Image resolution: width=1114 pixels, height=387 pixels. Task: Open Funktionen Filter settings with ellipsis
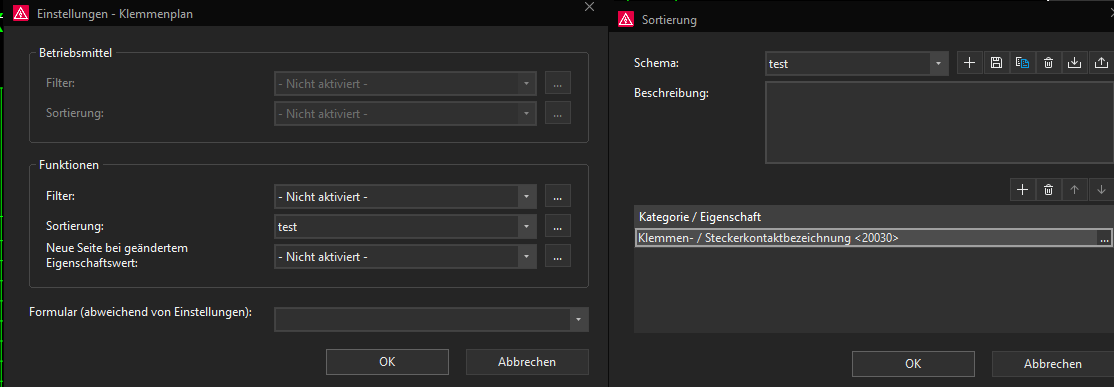558,196
